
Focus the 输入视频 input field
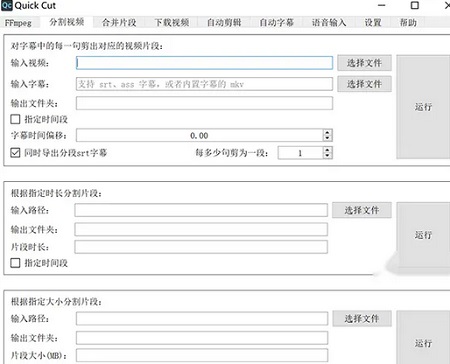click(204, 63)
